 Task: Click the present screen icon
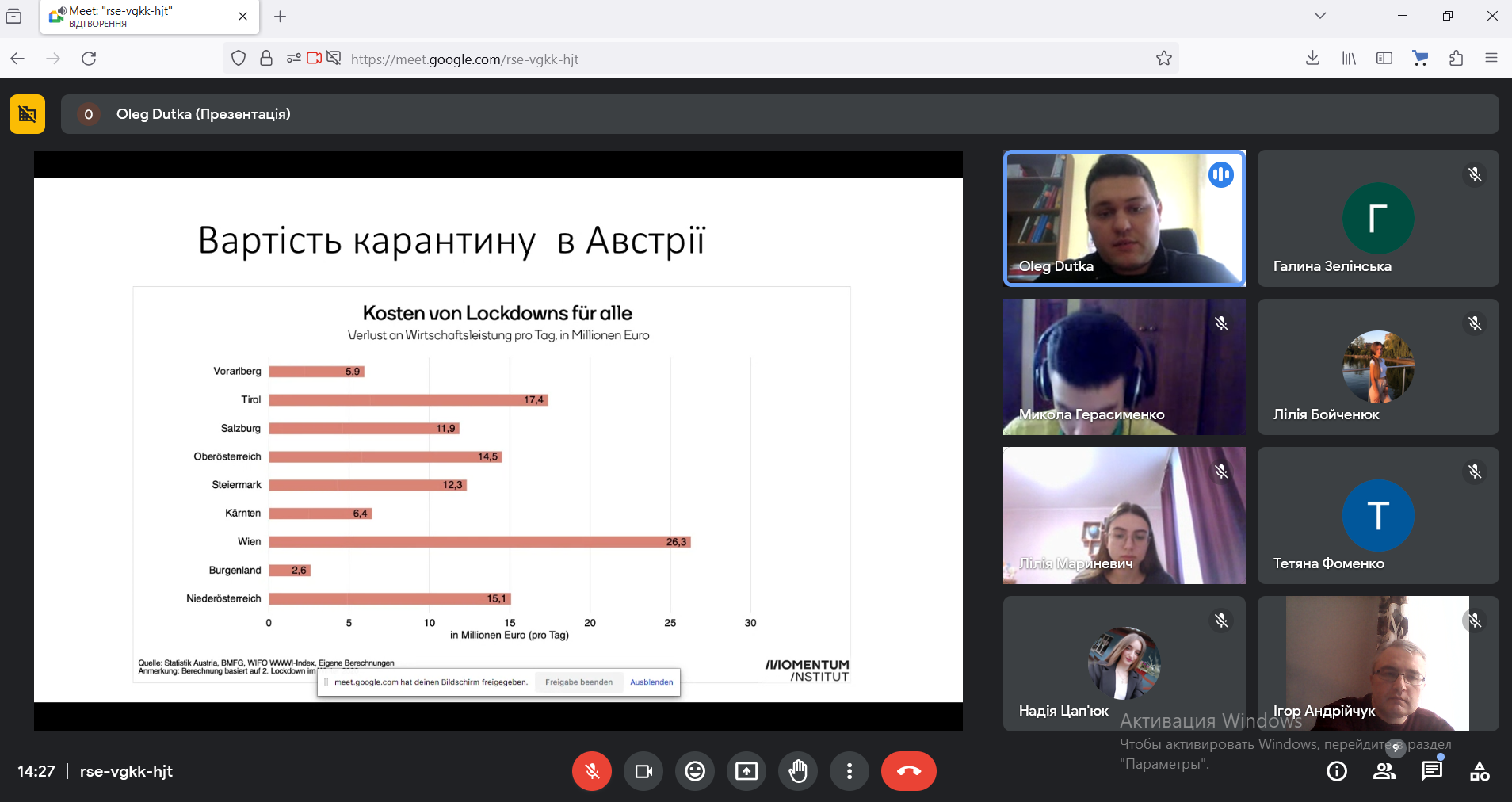(x=746, y=771)
